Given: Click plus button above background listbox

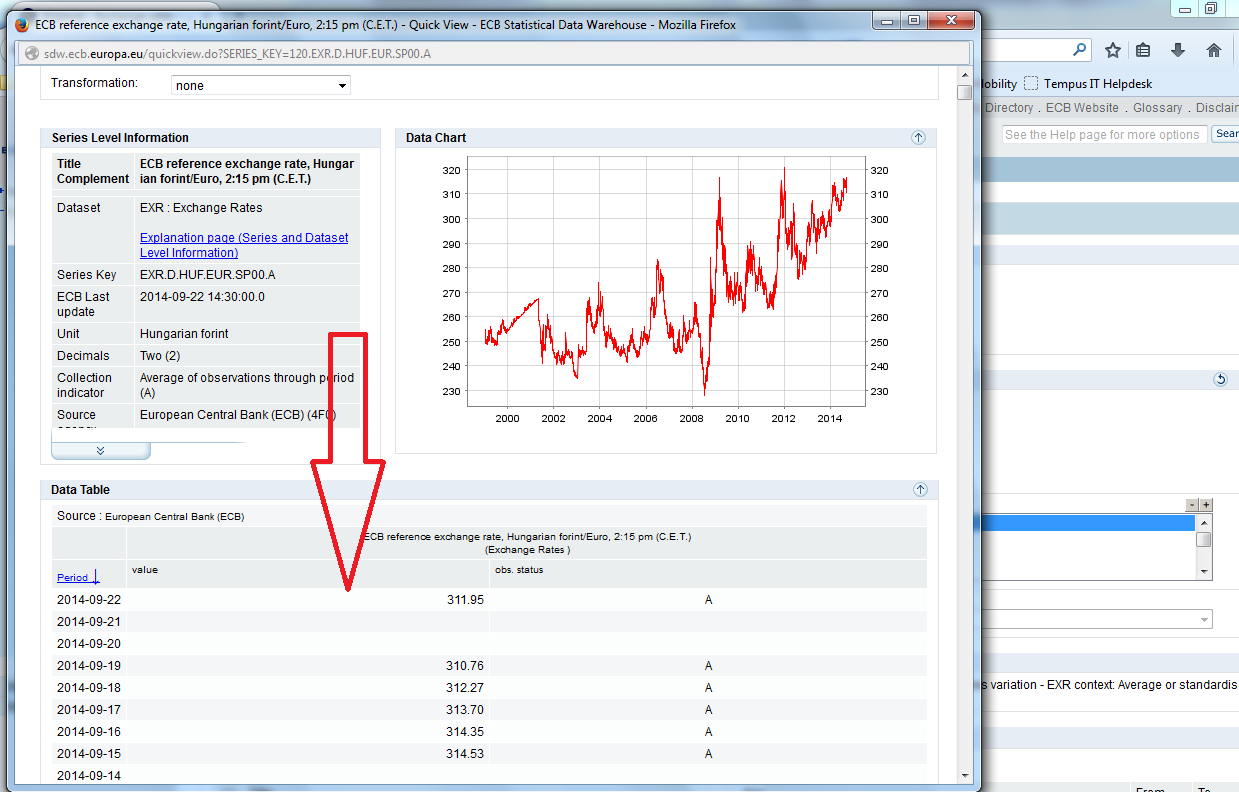Looking at the screenshot, I should point(1206,505).
